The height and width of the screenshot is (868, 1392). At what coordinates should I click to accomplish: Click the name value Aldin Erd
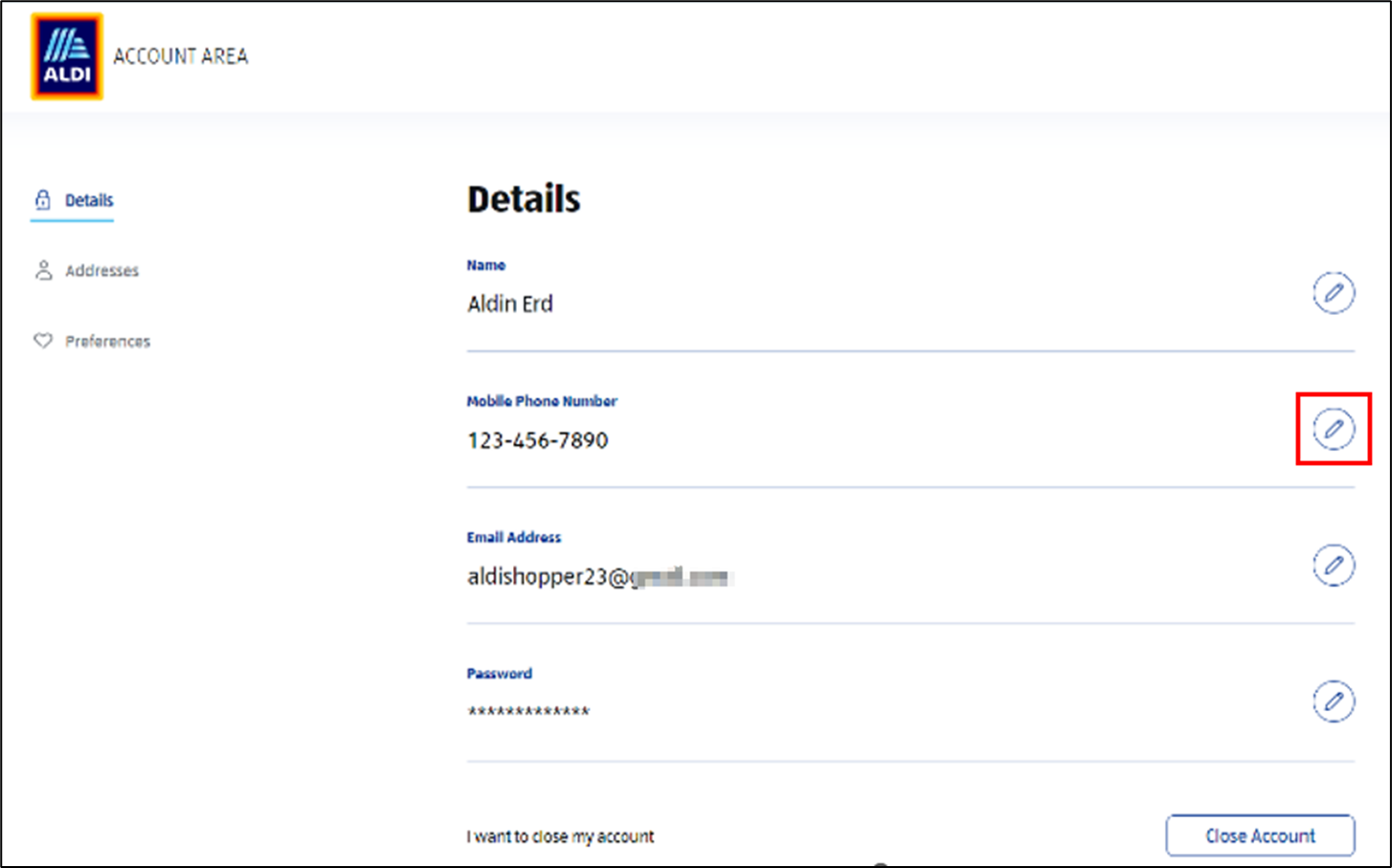point(509,304)
